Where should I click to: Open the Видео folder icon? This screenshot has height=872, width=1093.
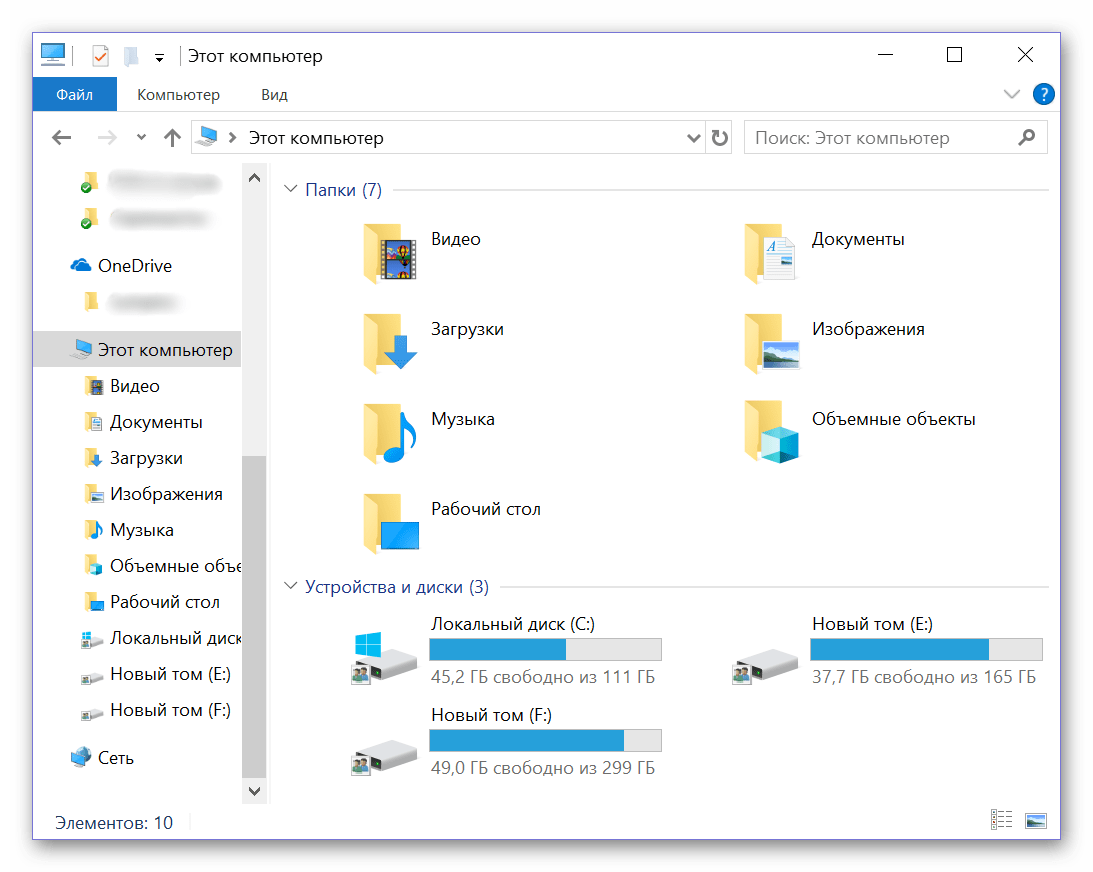[390, 252]
